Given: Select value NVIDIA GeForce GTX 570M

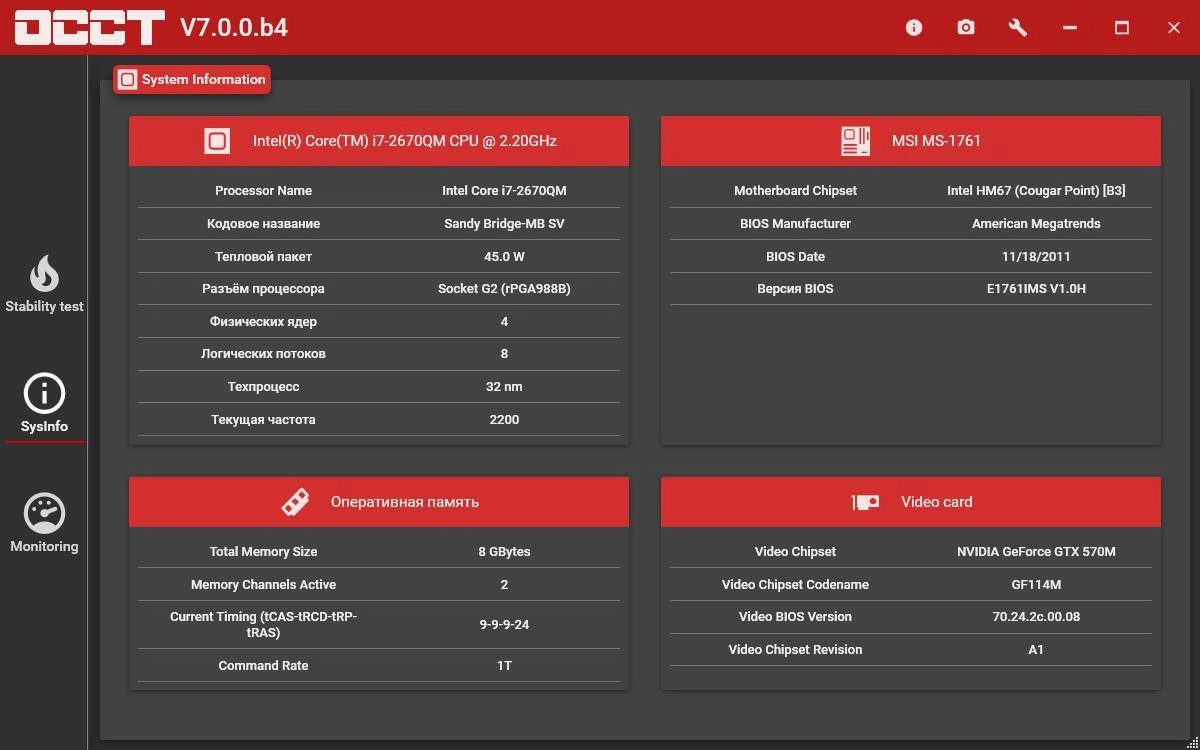Looking at the screenshot, I should (1036, 551).
